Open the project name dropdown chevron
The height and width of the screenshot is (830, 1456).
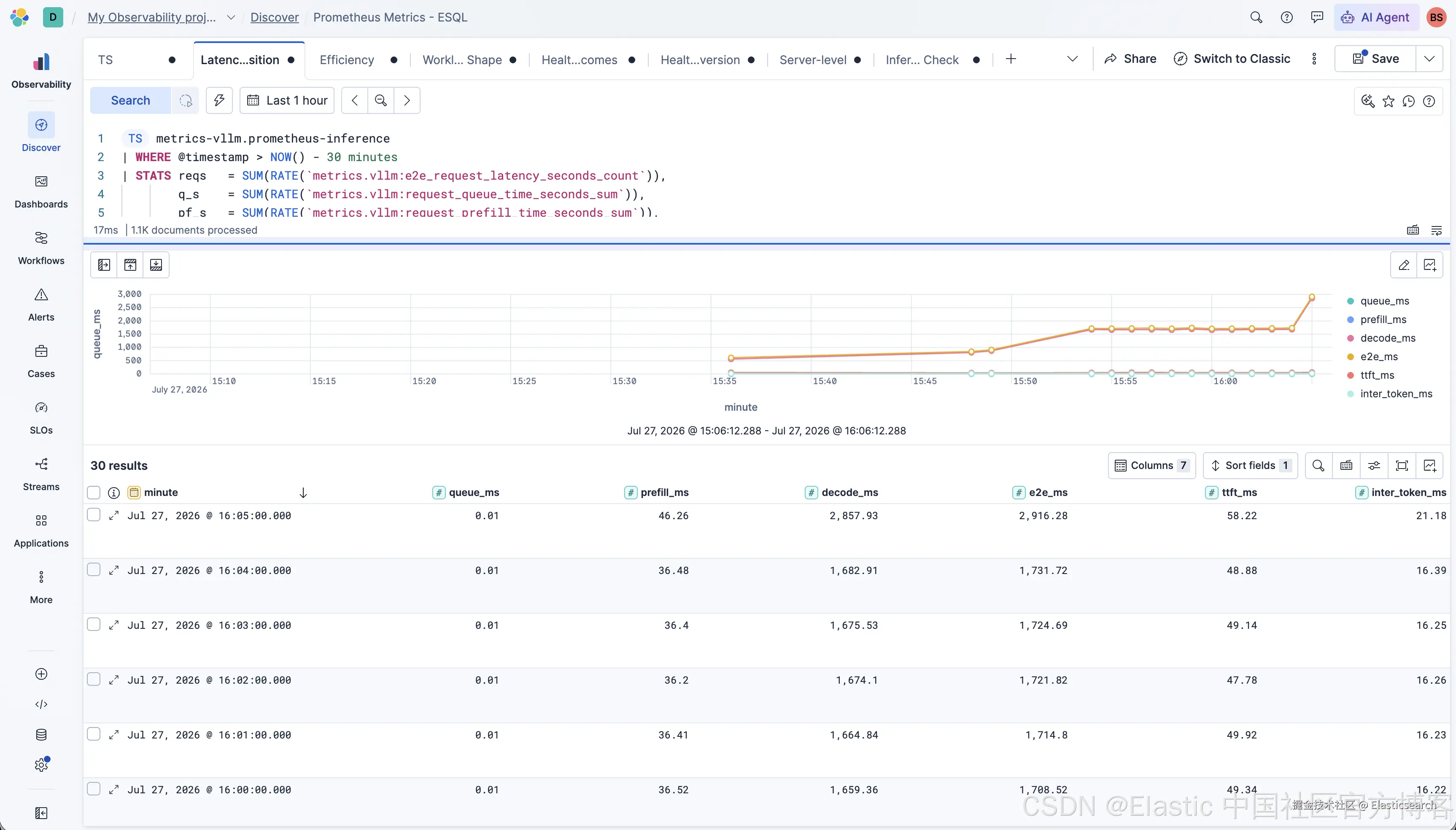231,17
